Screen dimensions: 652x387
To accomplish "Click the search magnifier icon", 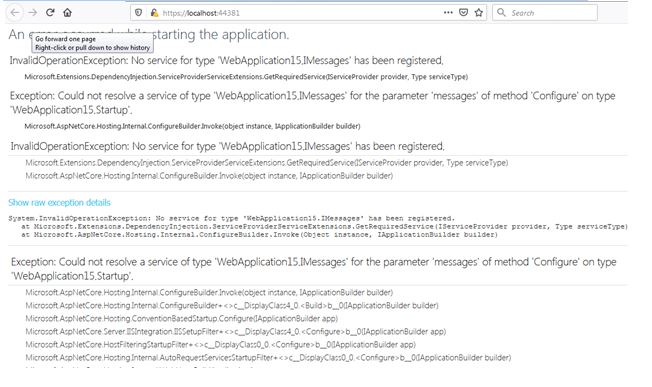I will pos(501,12).
